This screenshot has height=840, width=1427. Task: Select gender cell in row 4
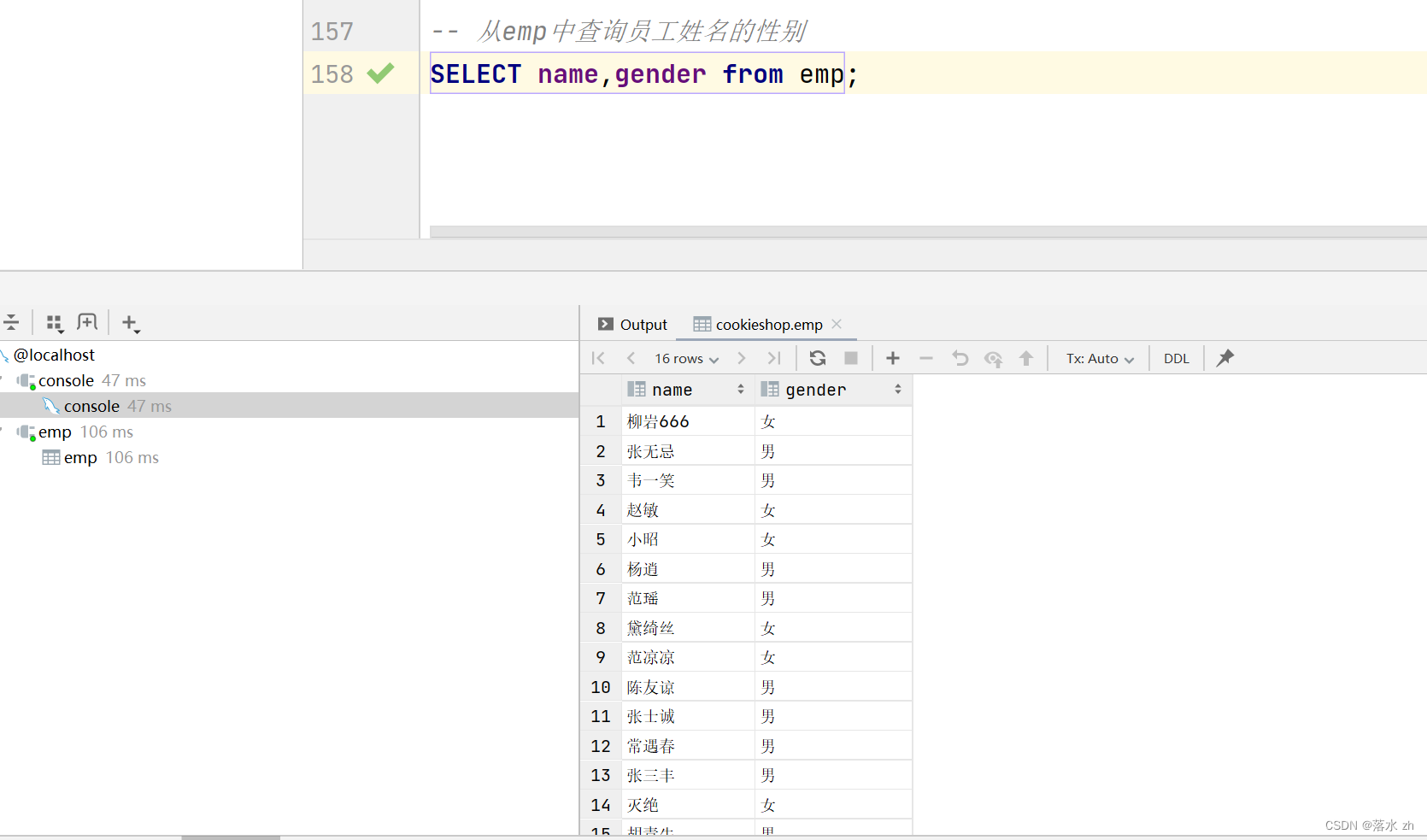[x=833, y=510]
